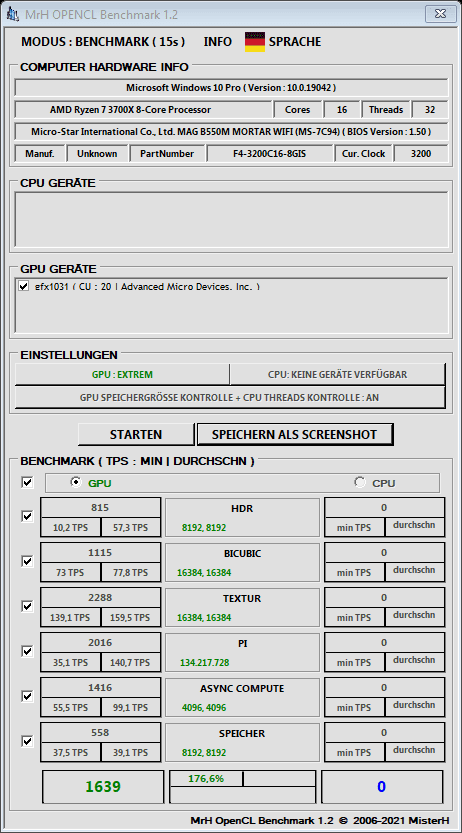
Task: Click the German flag language icon
Action: pos(255,42)
